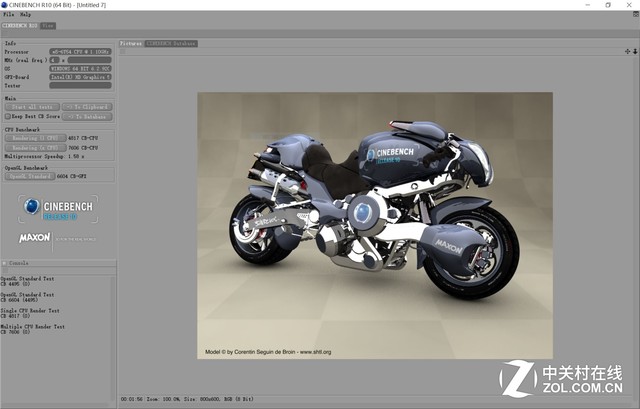Click the Cinebench globe logo
The image size is (640, 409).
pyautogui.click(x=32, y=207)
